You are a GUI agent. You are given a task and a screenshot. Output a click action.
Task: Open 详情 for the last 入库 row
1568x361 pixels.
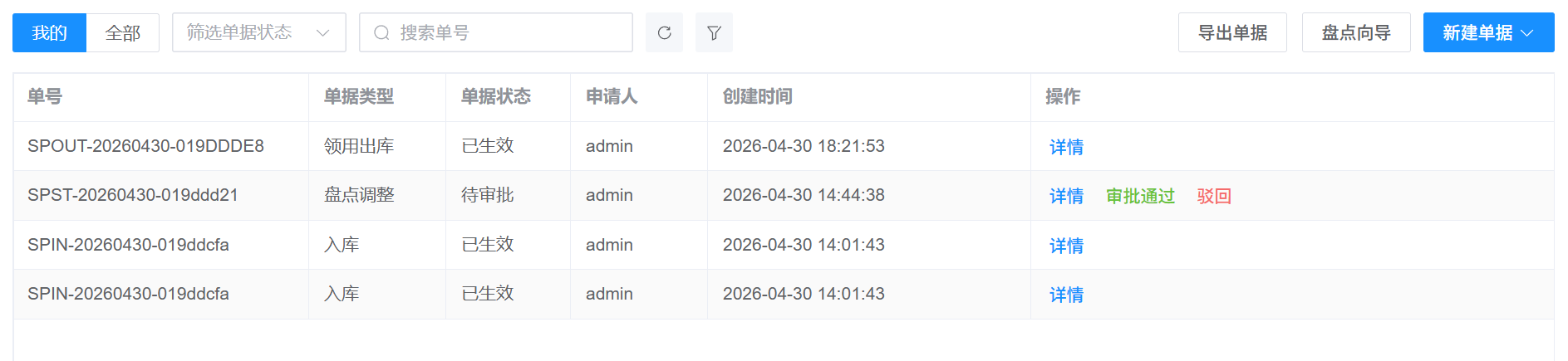point(1066,295)
